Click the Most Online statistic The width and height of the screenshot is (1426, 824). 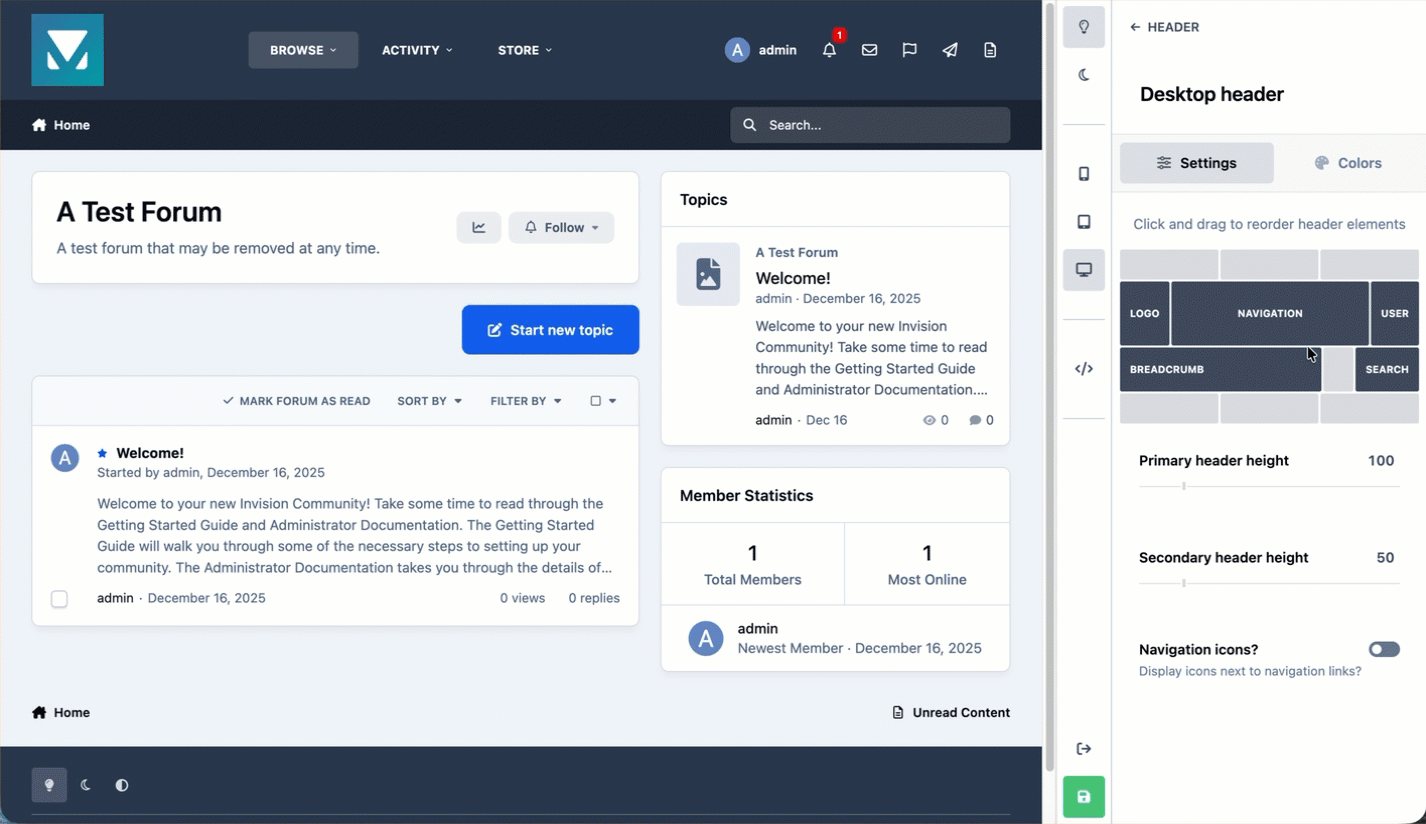tap(927, 565)
